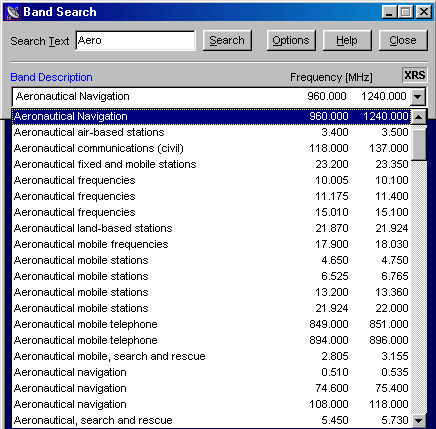436x429 pixels.
Task: Click the Frequency [MHz] column label
Action: [331, 78]
